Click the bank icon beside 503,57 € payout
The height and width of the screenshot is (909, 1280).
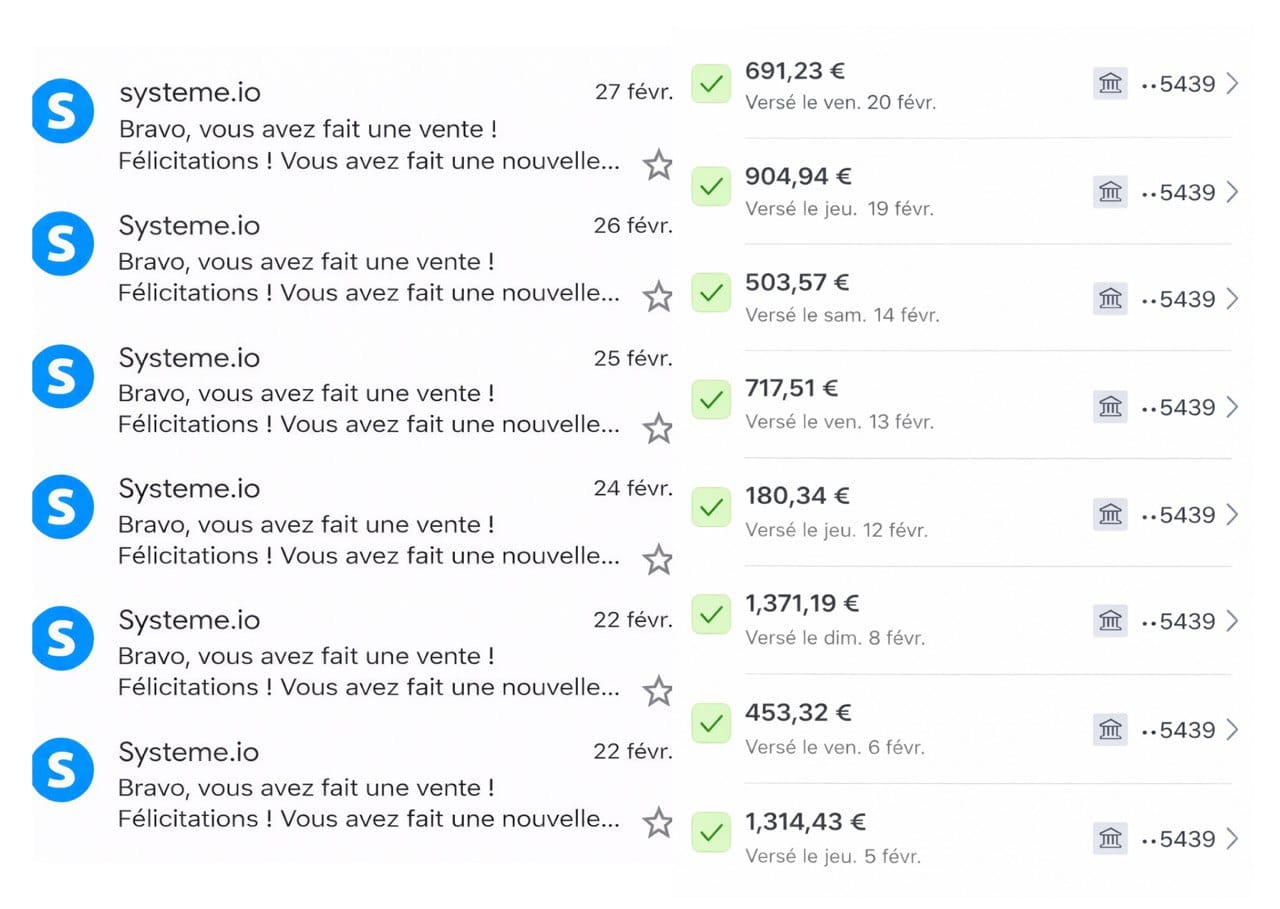coord(1110,298)
